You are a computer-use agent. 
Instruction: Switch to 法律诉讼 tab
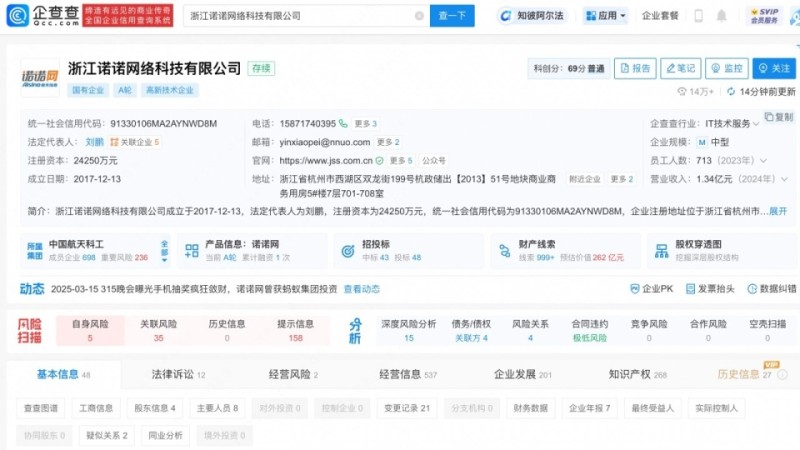178,374
